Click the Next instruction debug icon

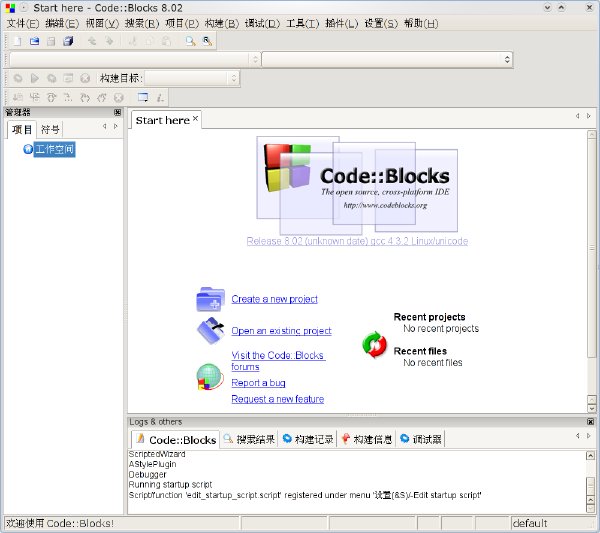point(68,98)
